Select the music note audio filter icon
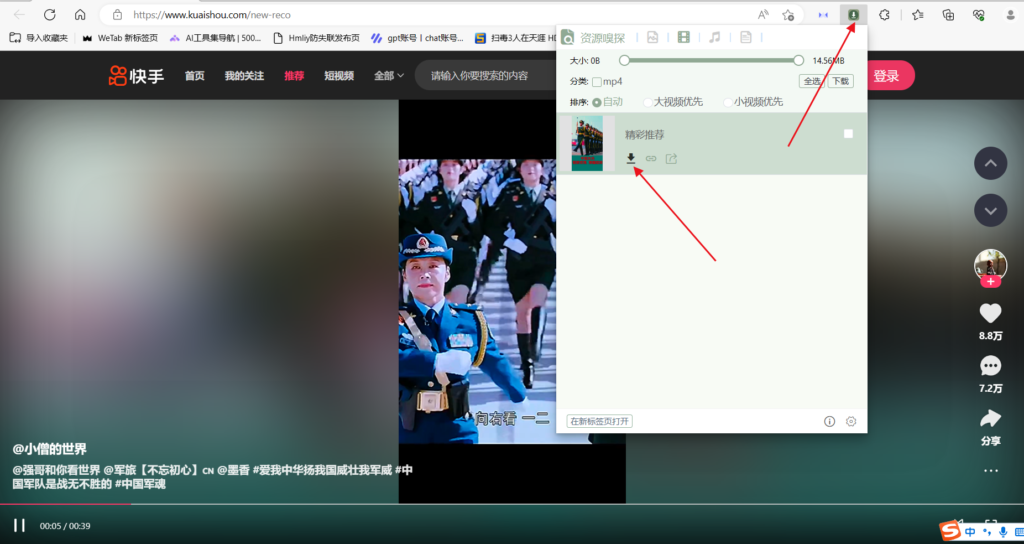This screenshot has width=1024, height=544. [x=715, y=38]
